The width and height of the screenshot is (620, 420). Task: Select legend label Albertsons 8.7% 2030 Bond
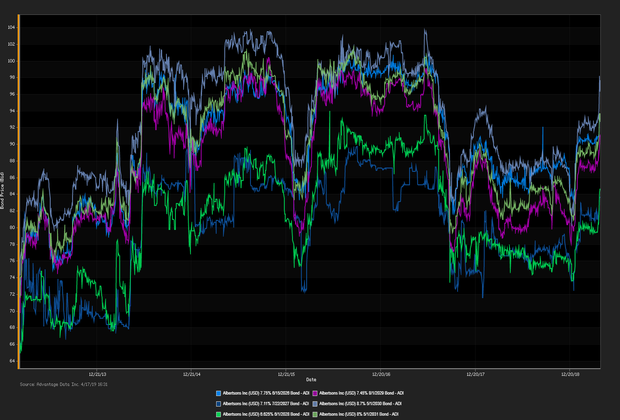361,404
